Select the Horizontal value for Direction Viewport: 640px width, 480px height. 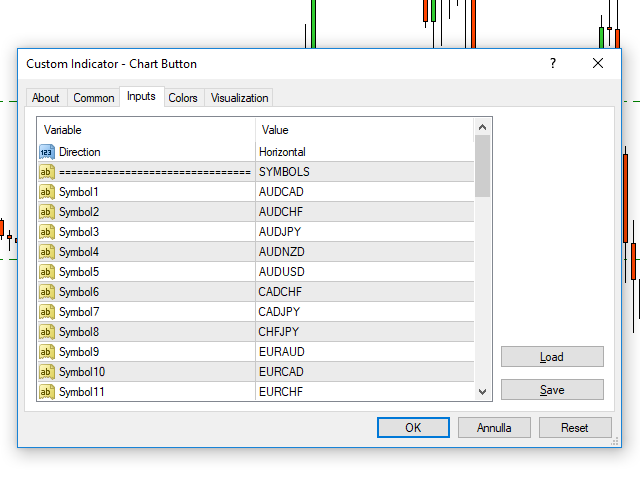[282, 152]
